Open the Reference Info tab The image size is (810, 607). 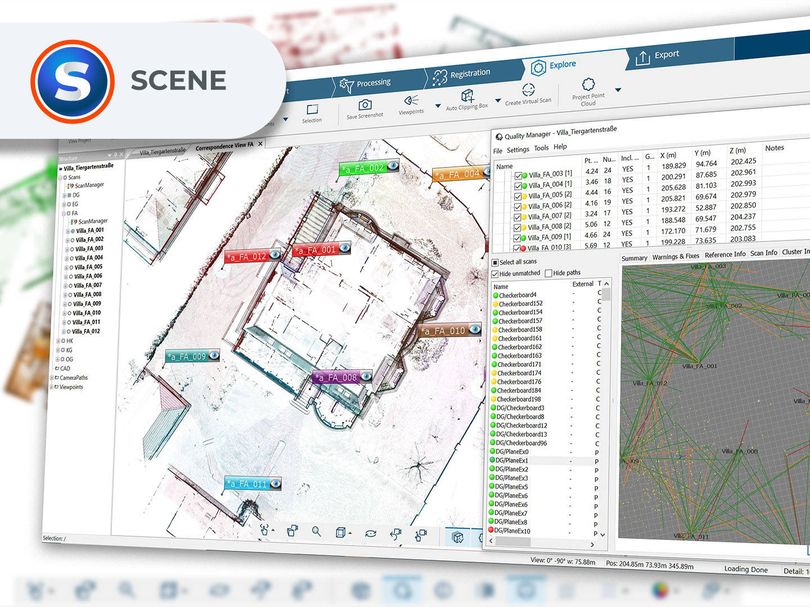(x=725, y=254)
